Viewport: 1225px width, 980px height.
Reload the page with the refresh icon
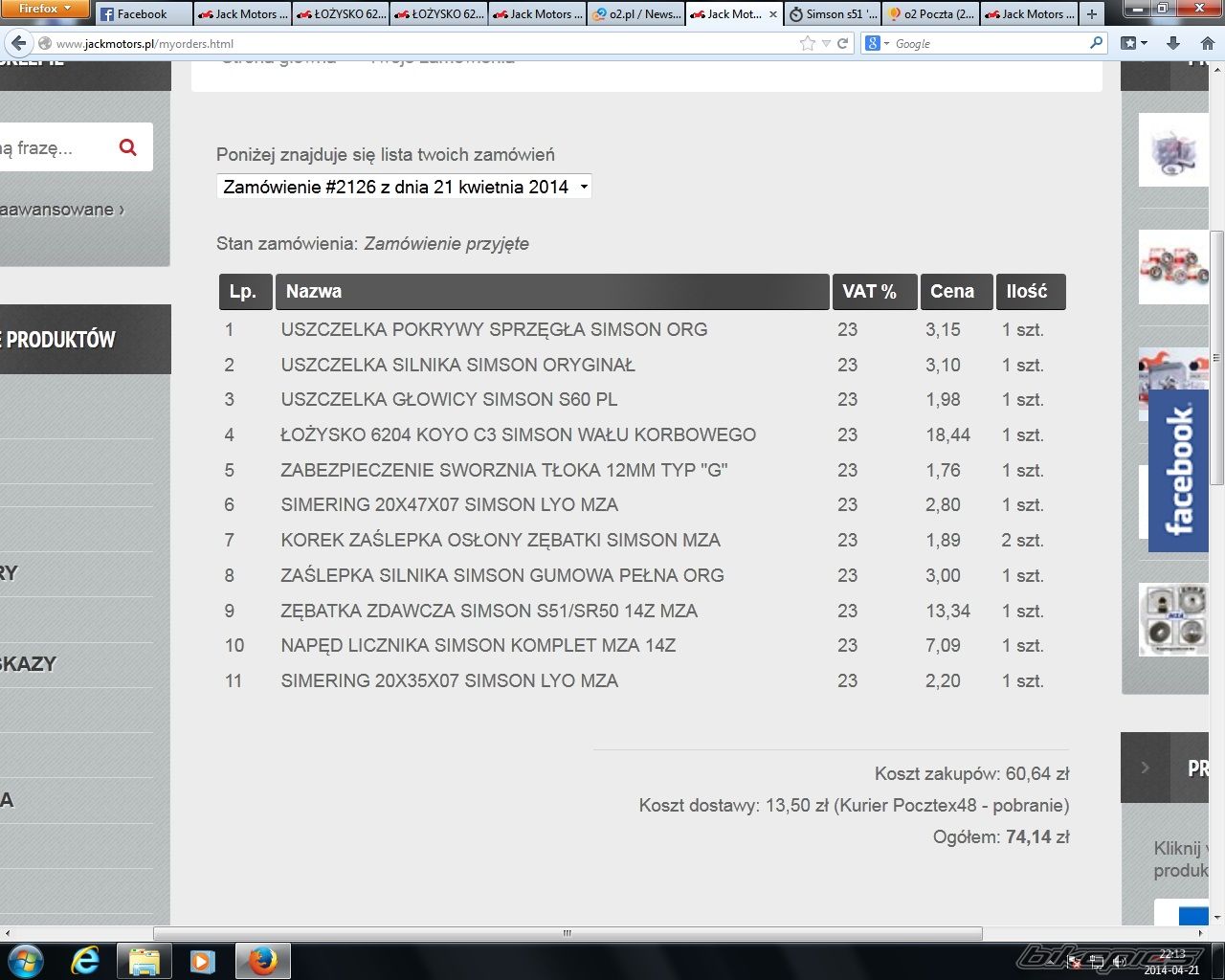pyautogui.click(x=843, y=43)
